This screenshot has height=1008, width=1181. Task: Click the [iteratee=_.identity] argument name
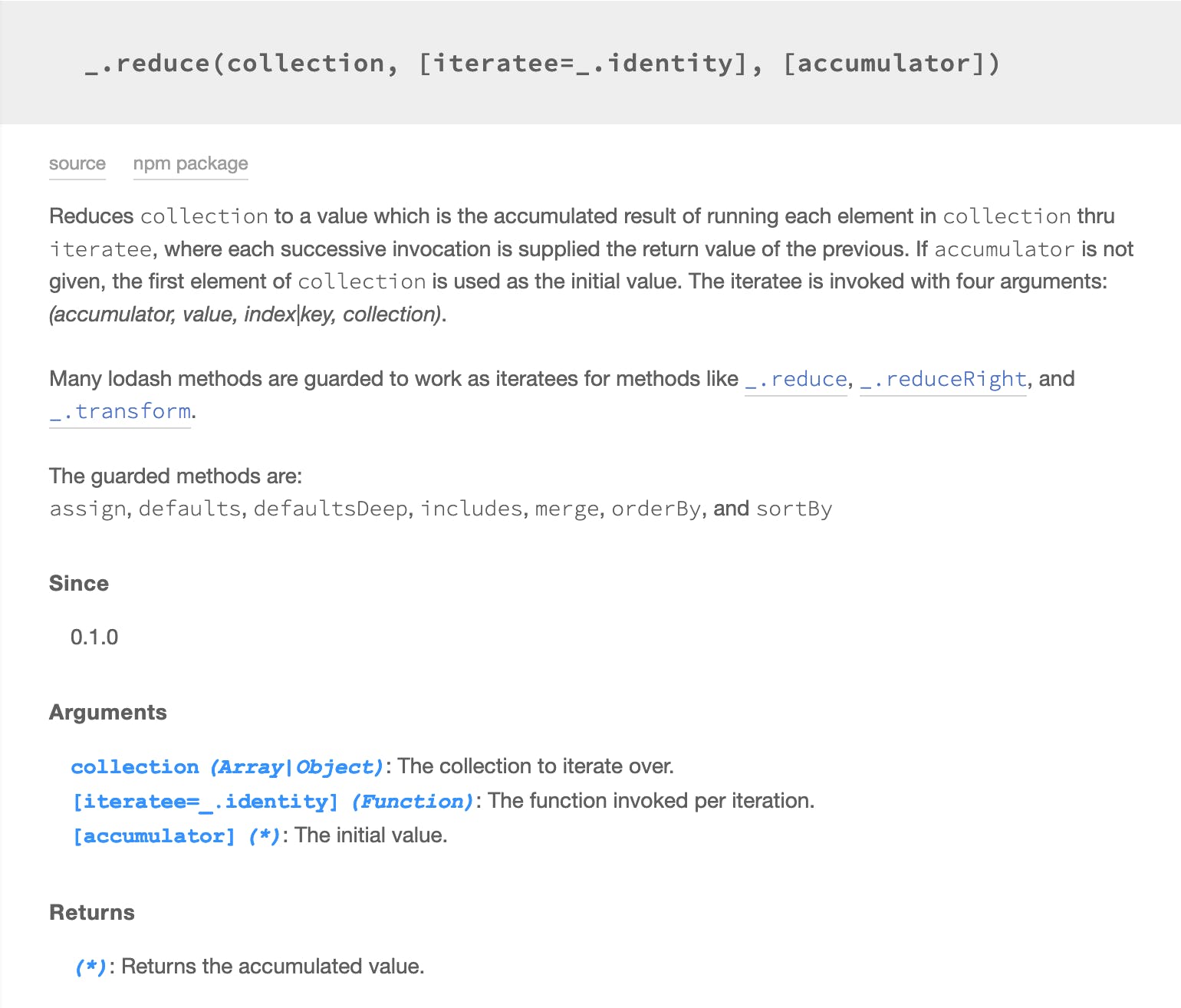205,801
